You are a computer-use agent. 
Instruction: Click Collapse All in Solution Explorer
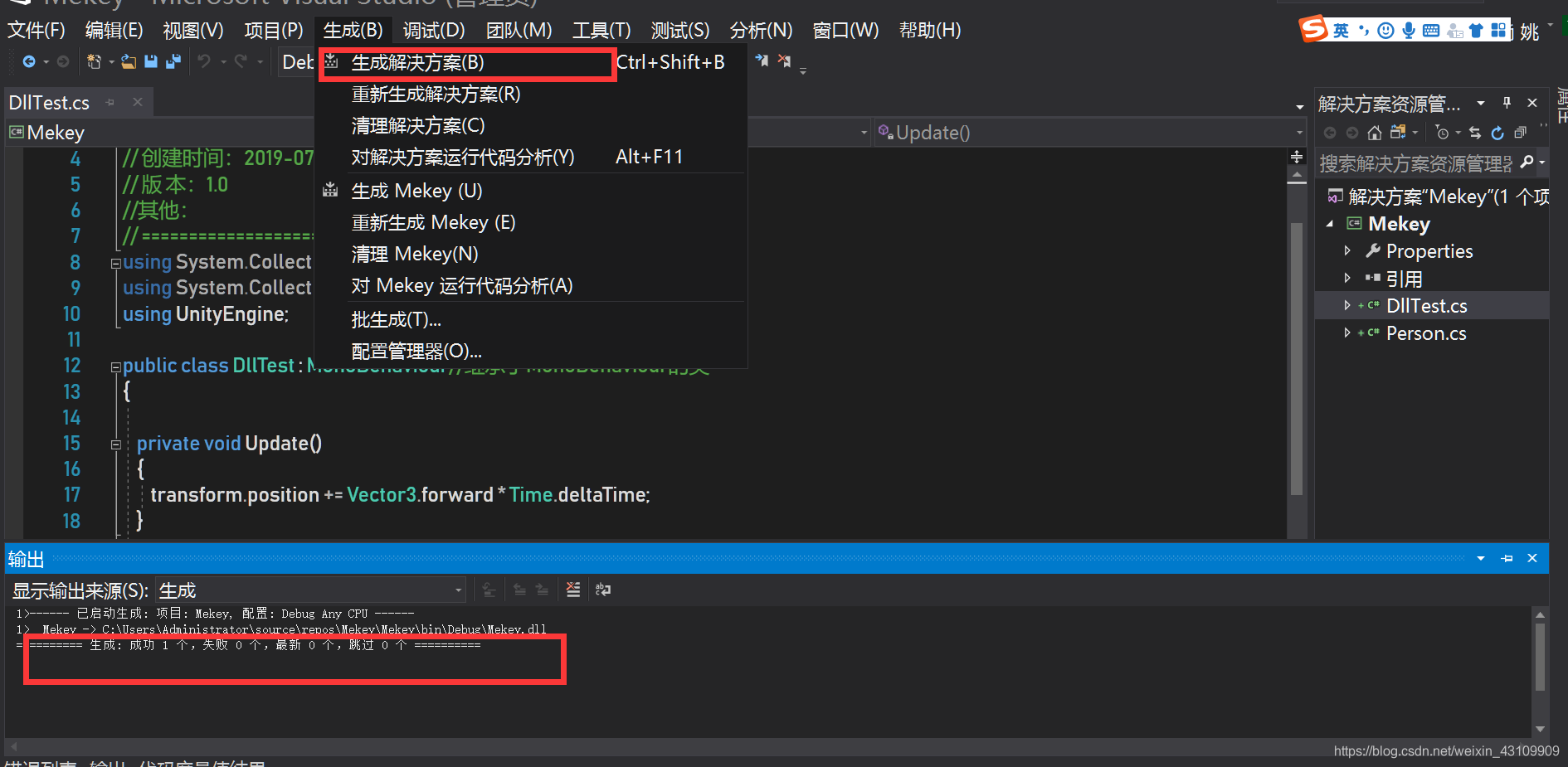[x=1520, y=133]
